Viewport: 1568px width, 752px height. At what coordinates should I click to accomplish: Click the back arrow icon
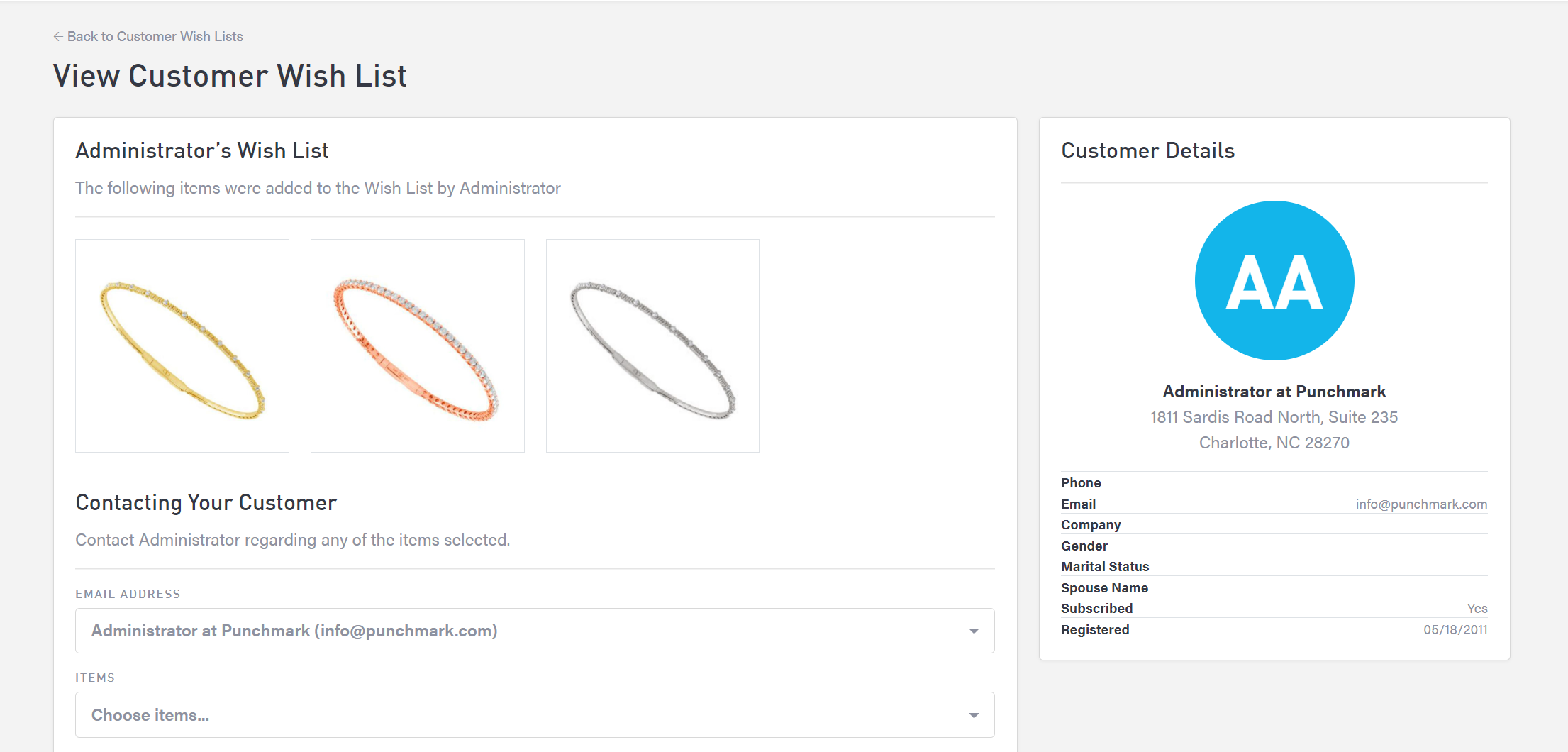coord(58,36)
